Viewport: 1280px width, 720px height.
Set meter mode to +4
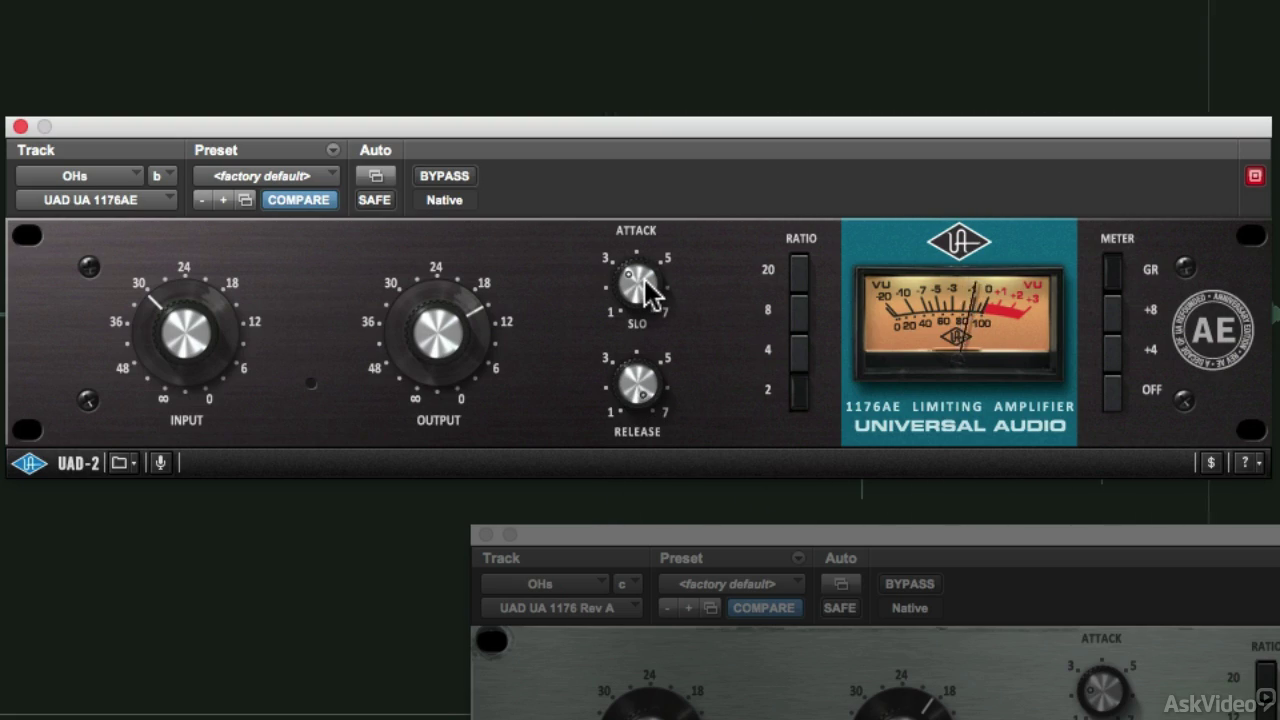tap(1112, 351)
